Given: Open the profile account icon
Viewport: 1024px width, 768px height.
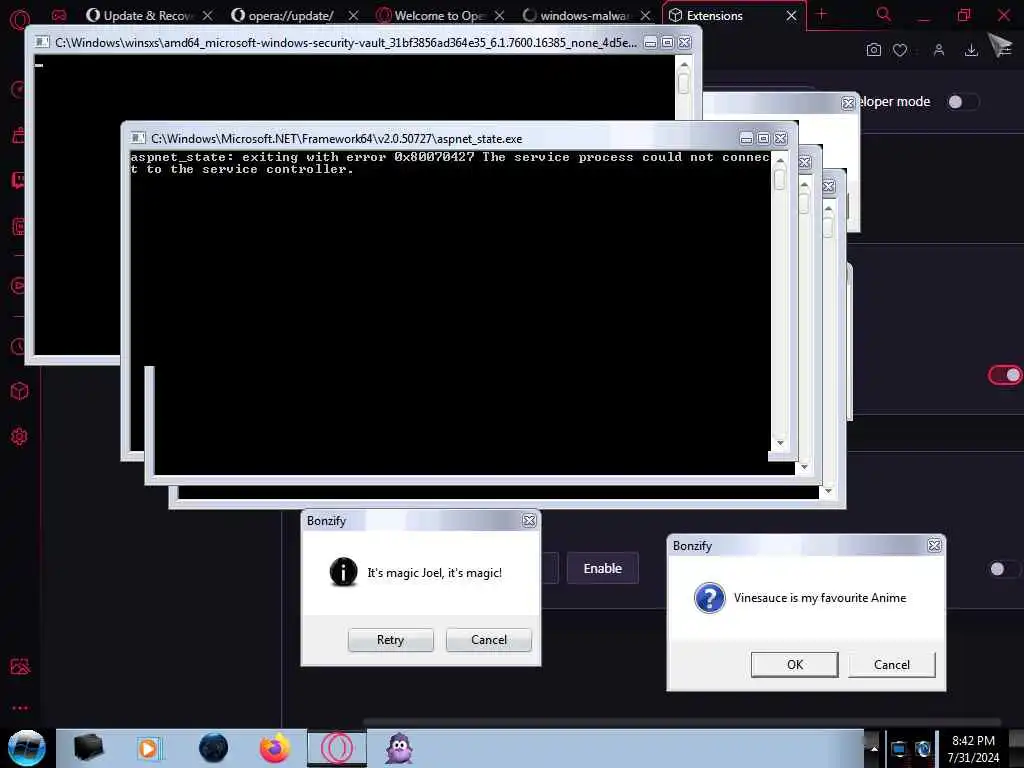Looking at the screenshot, I should [x=938, y=50].
